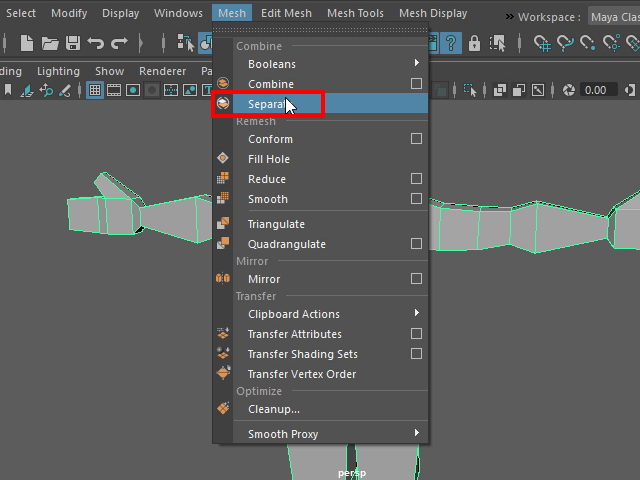Click the Open Scene folder icon

[x=50, y=43]
